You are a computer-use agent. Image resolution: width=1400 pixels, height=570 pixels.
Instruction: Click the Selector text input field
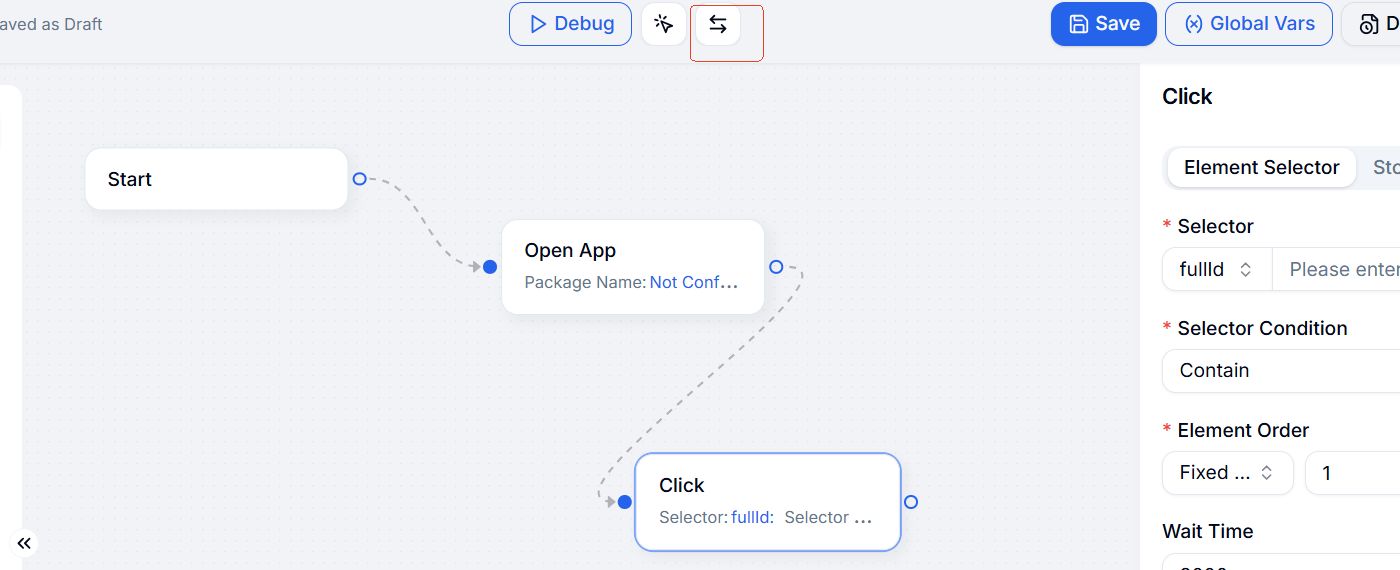tap(1340, 270)
